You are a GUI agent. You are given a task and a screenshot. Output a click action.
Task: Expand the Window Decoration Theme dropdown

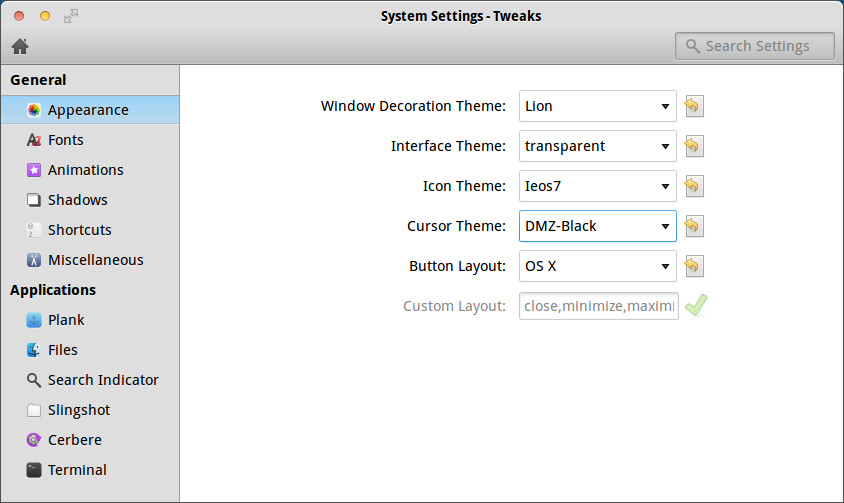coord(597,106)
